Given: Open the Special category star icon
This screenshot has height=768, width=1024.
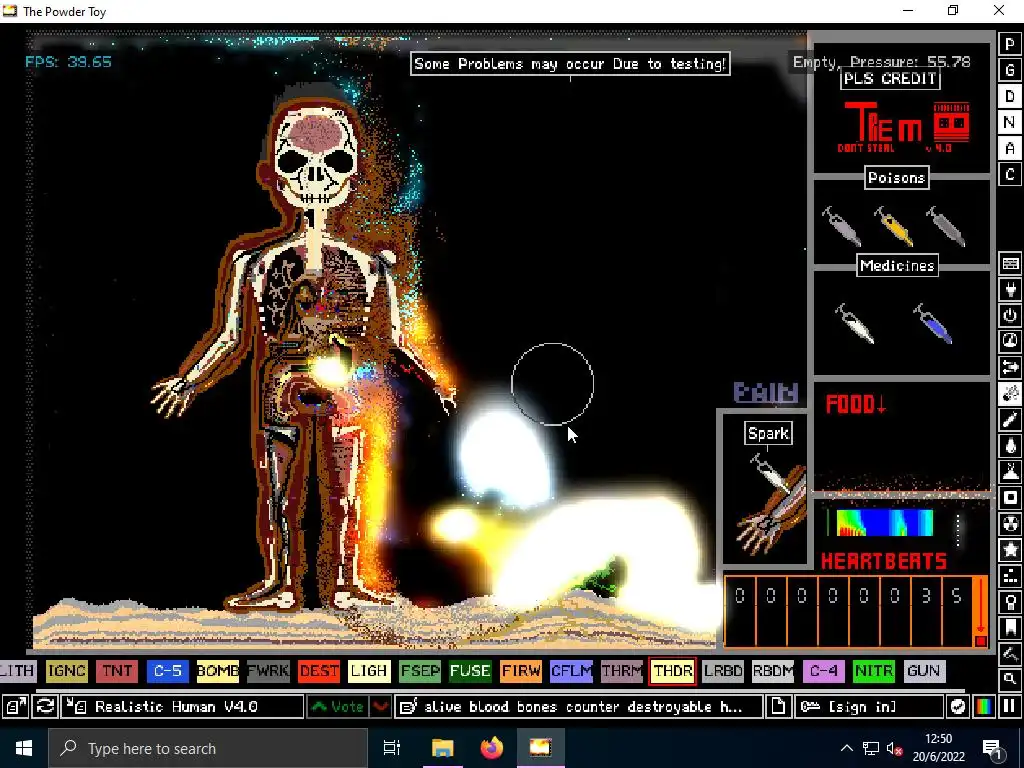Looking at the screenshot, I should pos(1010,550).
